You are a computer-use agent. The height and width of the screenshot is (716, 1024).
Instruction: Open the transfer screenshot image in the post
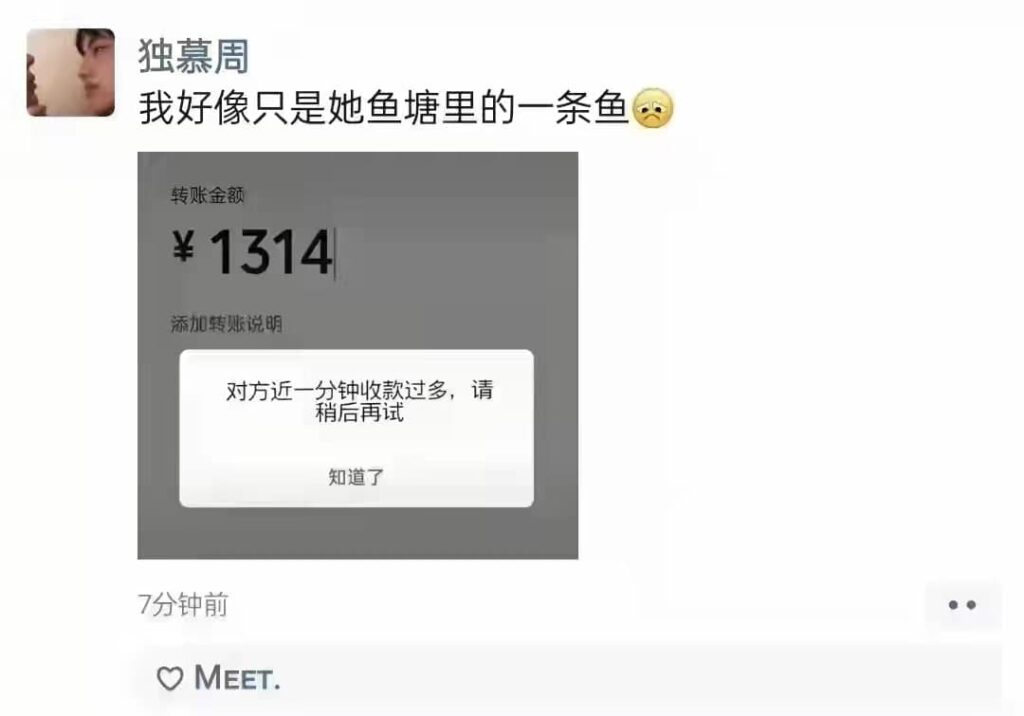click(x=357, y=355)
